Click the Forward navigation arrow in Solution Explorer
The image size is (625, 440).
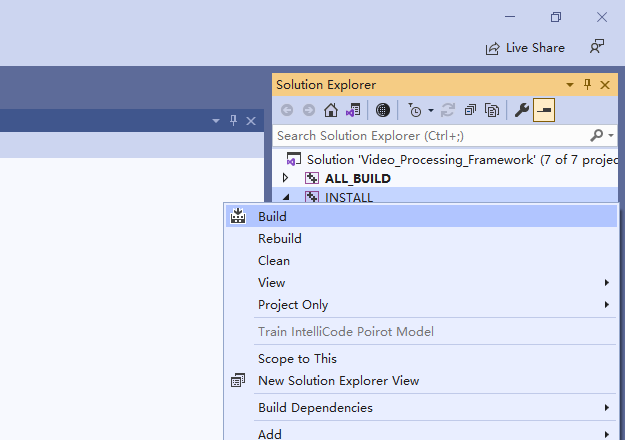[x=309, y=110]
